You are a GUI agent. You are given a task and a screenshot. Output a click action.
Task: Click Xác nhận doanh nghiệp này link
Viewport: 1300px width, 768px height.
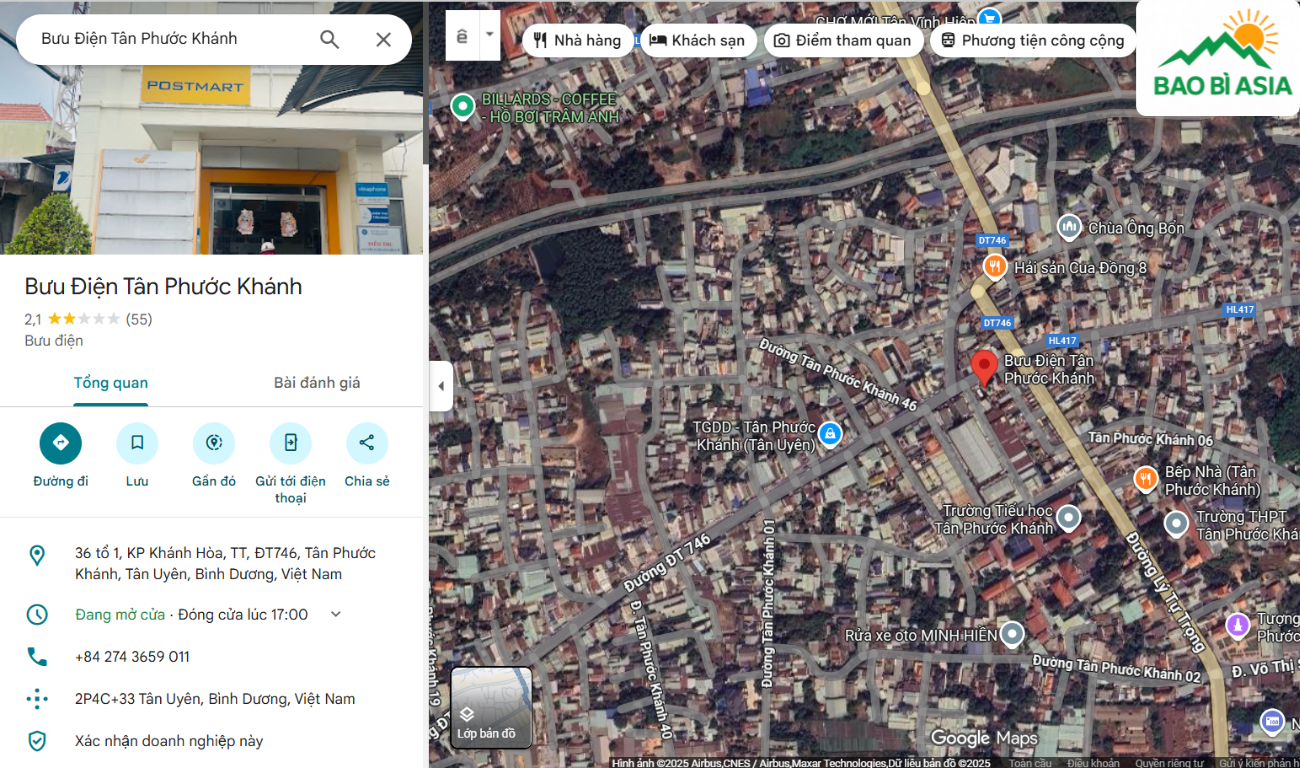pyautogui.click(x=168, y=741)
